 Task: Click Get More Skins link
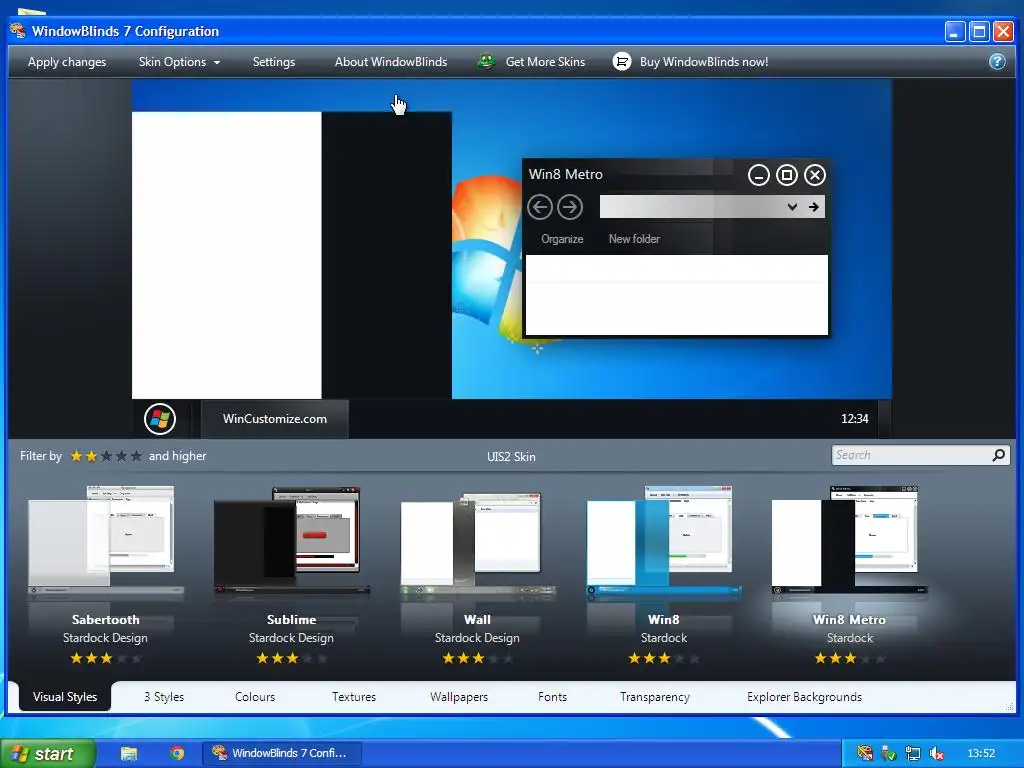tap(545, 62)
